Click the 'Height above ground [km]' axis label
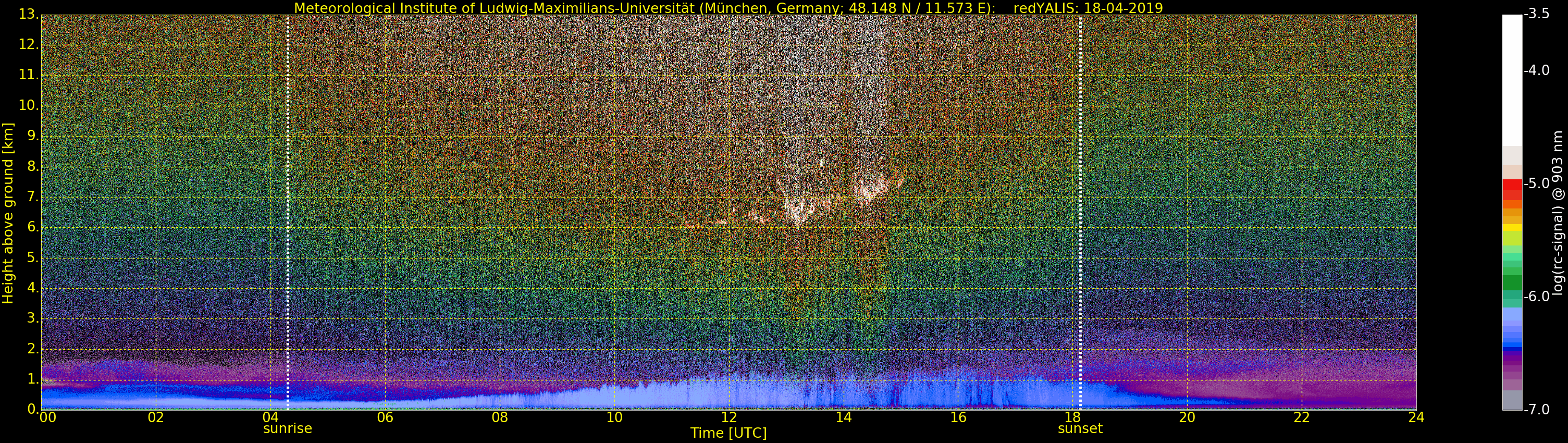This screenshot has height=443, width=1568. point(8,213)
